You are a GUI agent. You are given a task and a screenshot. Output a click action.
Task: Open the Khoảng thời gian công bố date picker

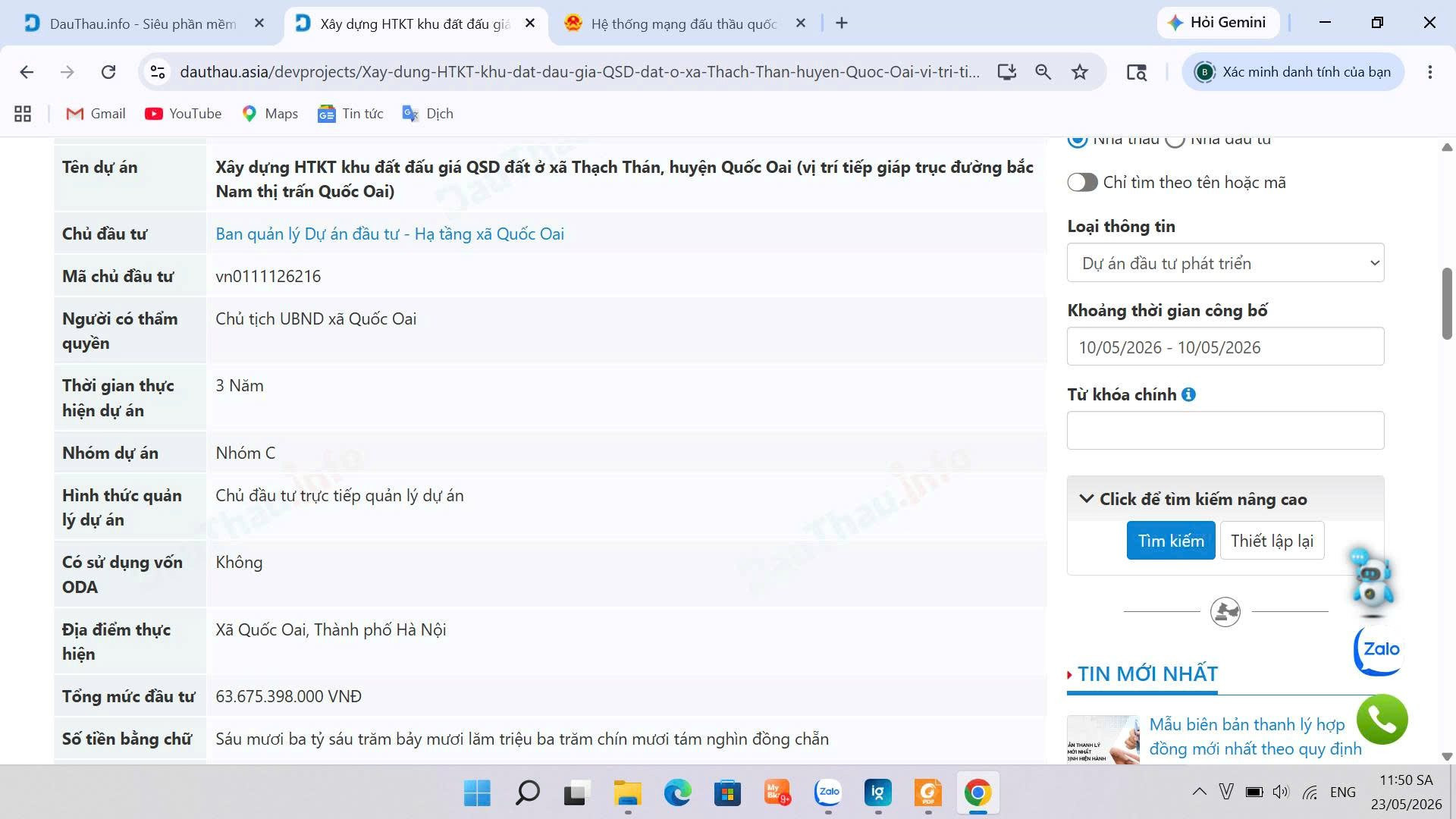pos(1225,347)
